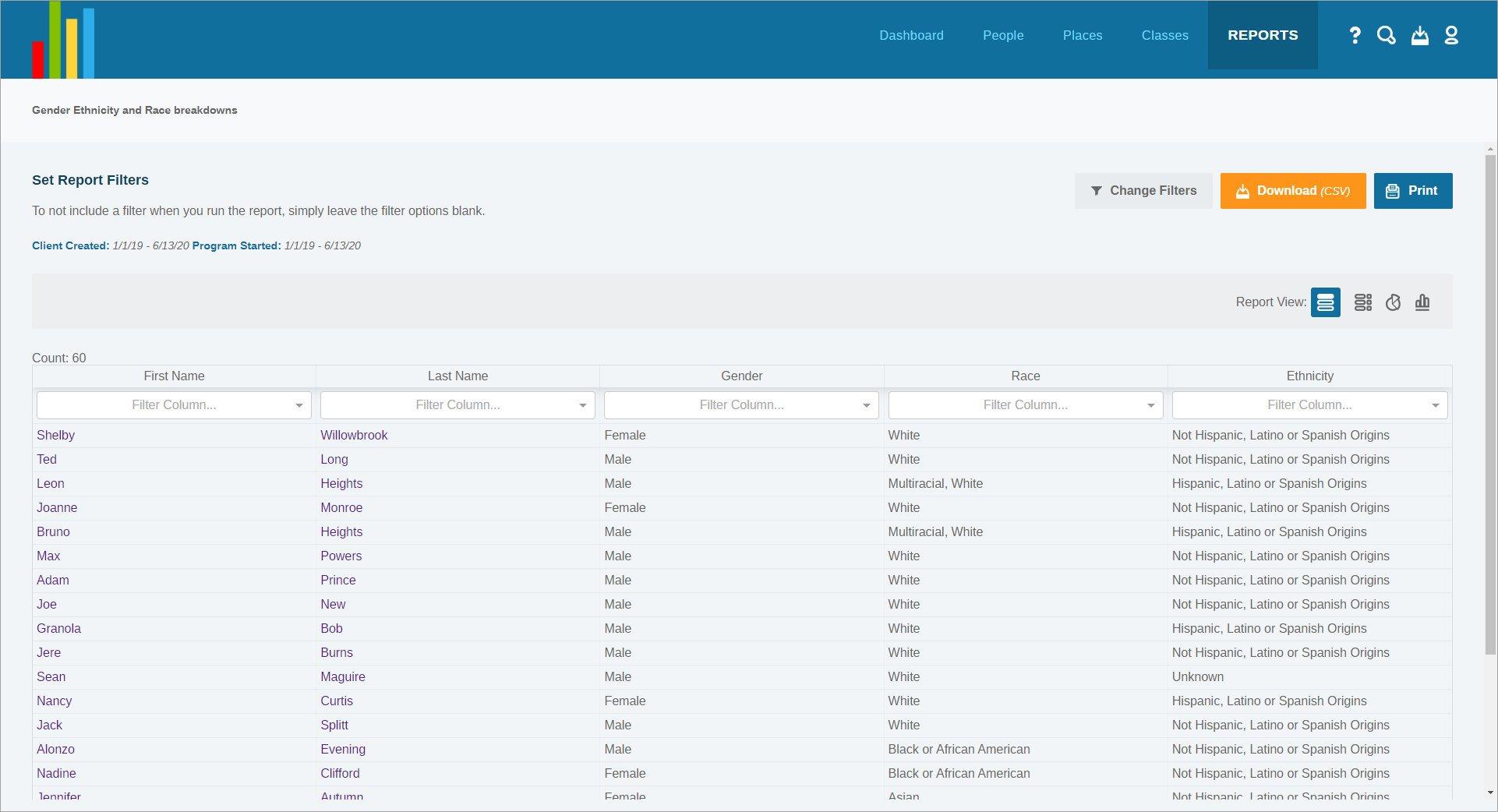Click the Race filter column field
The width and height of the screenshot is (1498, 812).
coord(1026,405)
